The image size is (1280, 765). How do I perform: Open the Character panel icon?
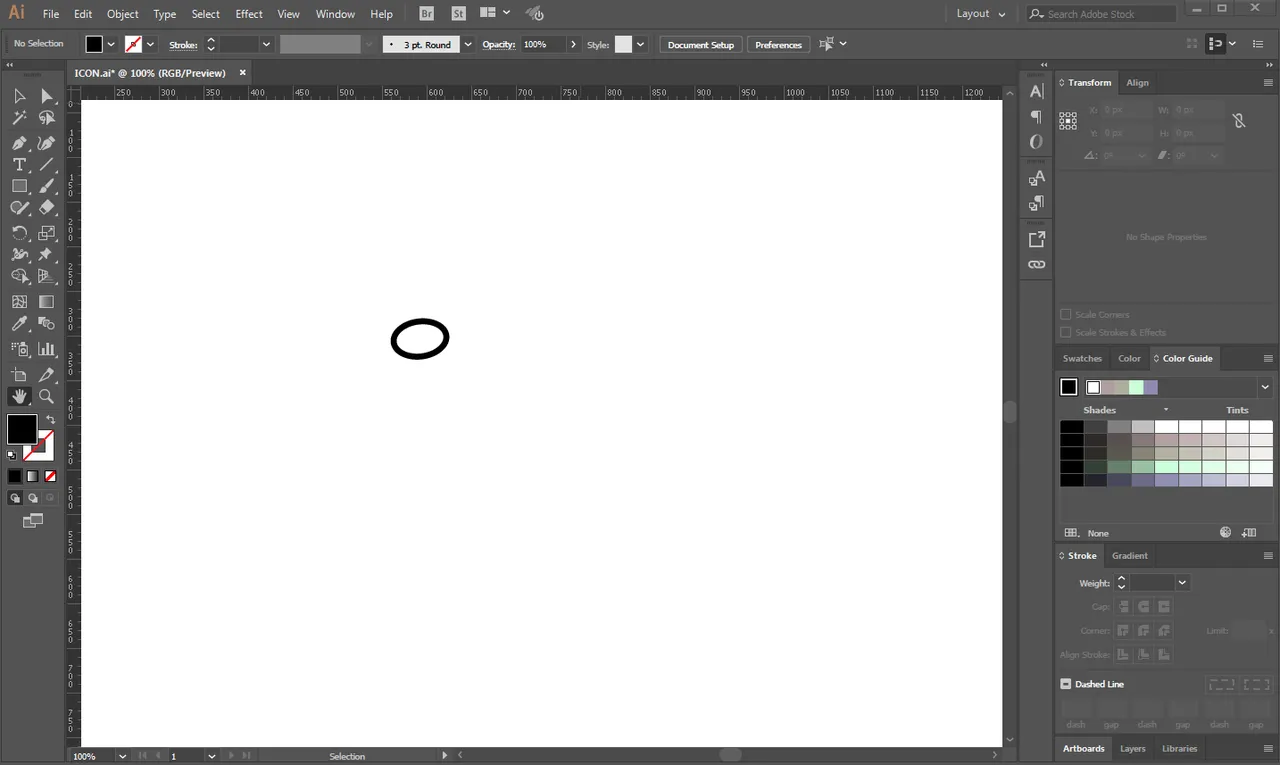1036,91
